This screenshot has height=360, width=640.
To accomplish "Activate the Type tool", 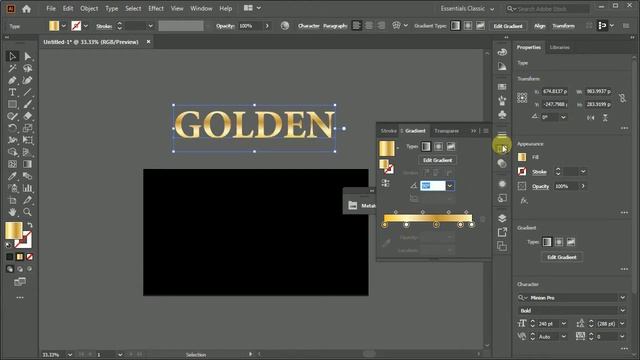I will coord(12,92).
